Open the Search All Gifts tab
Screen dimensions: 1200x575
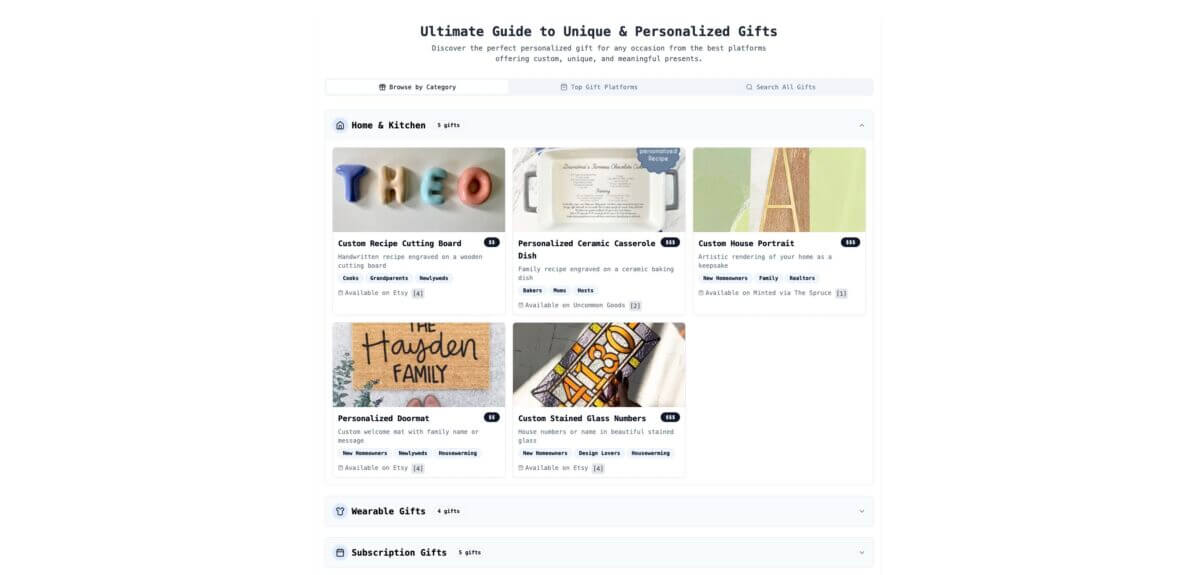[x=781, y=87]
